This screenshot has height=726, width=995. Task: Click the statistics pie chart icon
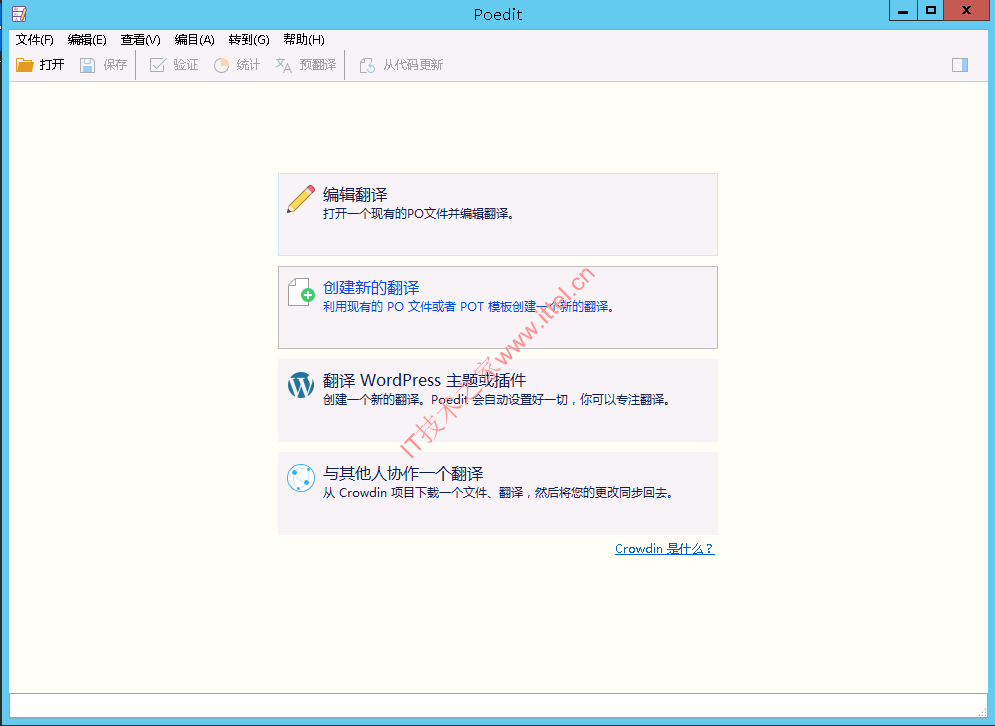(x=221, y=65)
